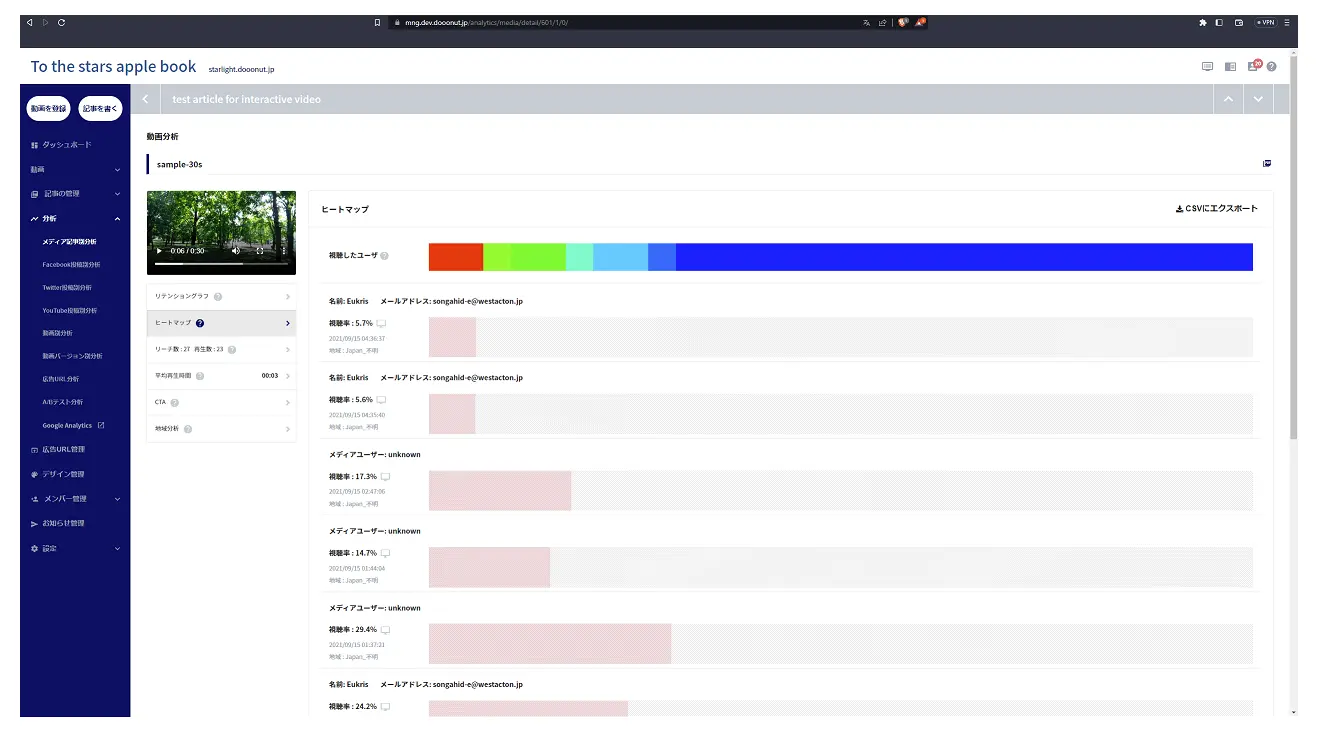
Task: Open Facebook投稿別分析 in the sidebar
Action: [71, 265]
